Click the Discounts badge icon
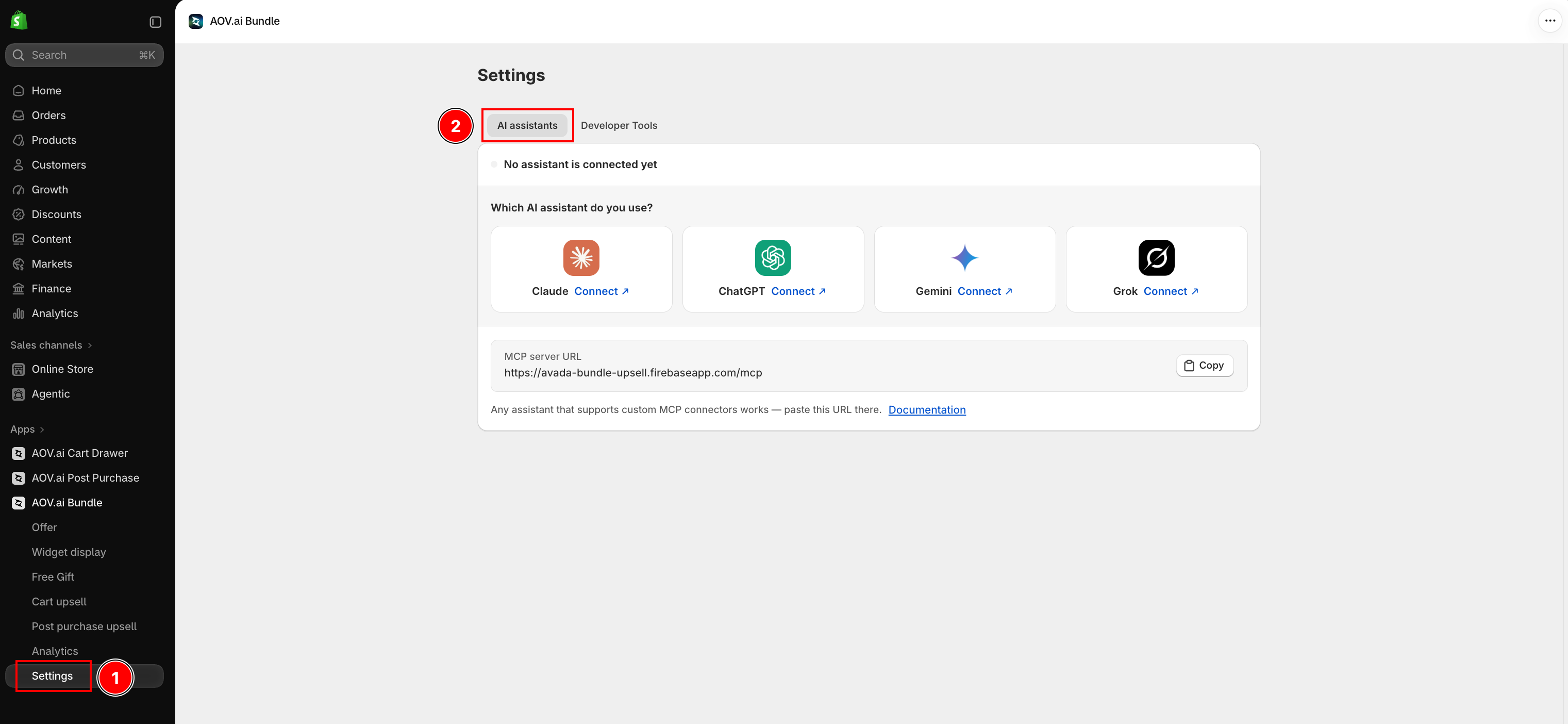The width and height of the screenshot is (1568, 724). [19, 215]
